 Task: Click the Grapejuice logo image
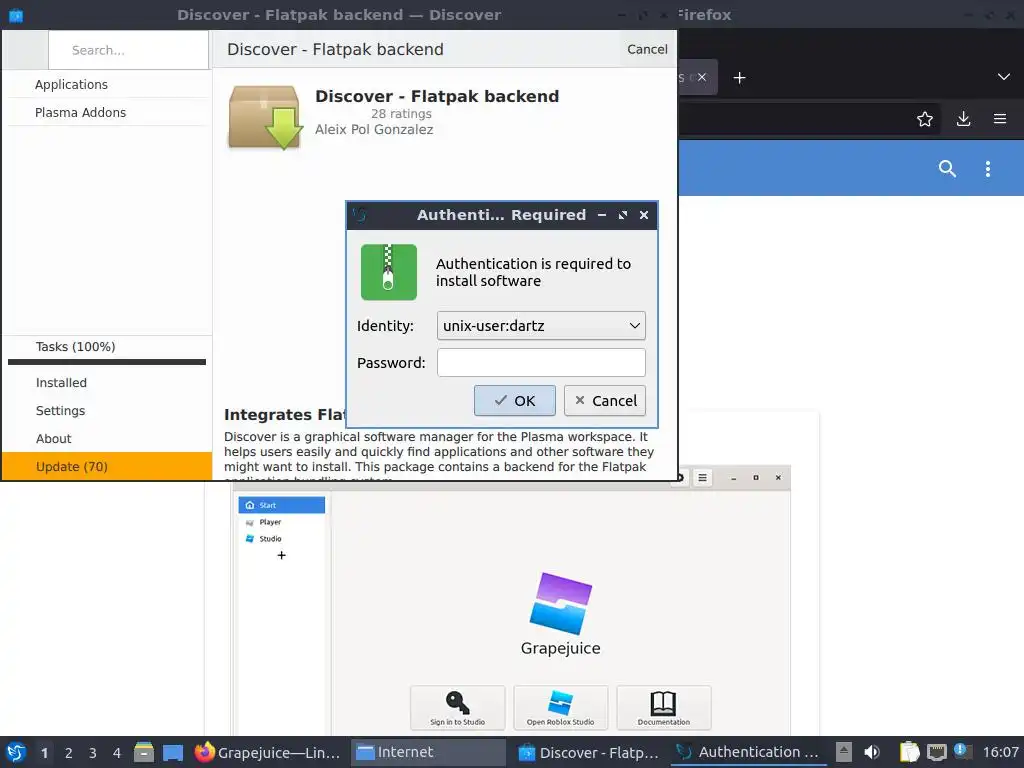pyautogui.click(x=560, y=603)
